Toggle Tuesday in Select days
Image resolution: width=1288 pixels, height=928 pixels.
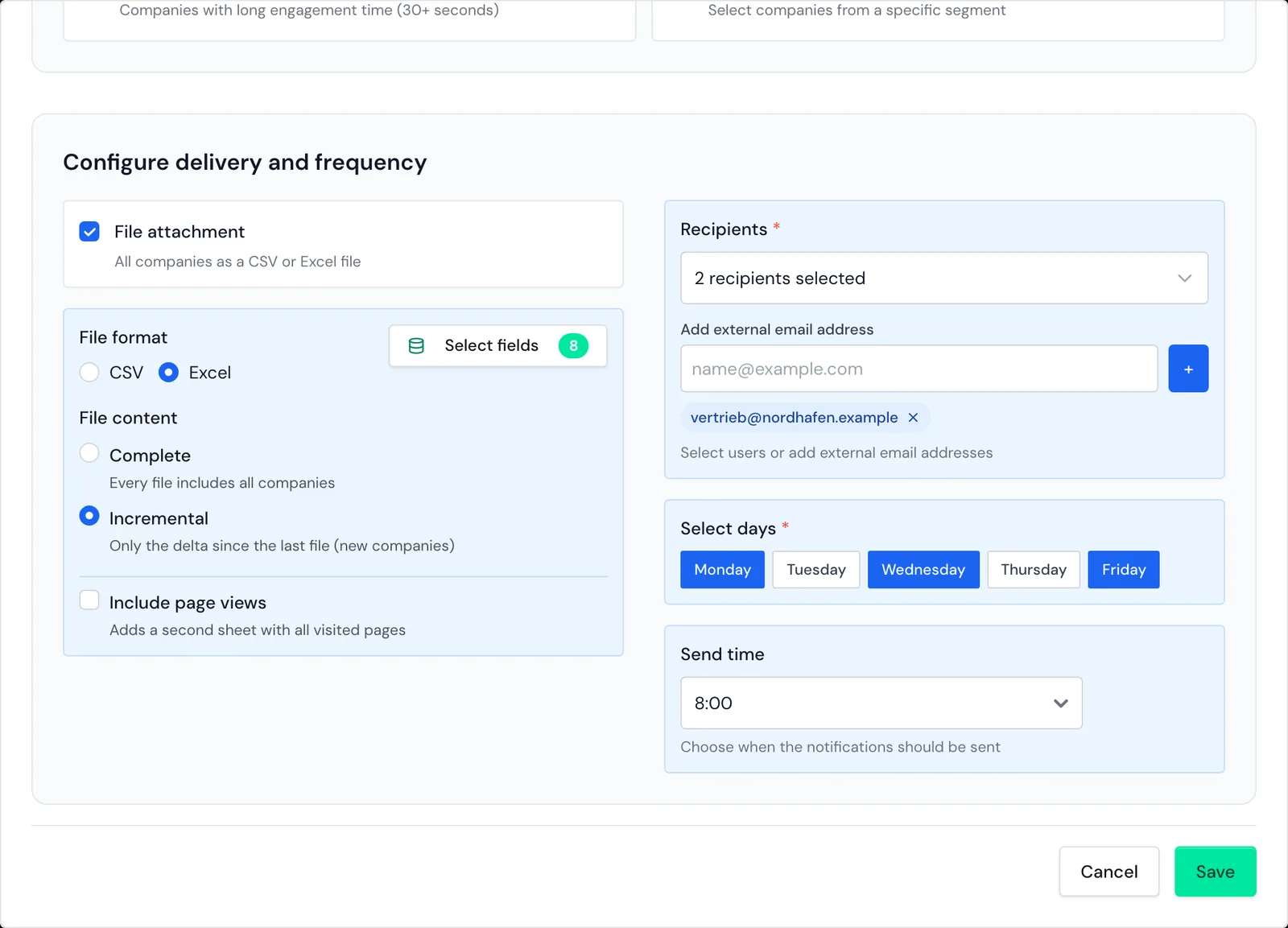point(816,570)
